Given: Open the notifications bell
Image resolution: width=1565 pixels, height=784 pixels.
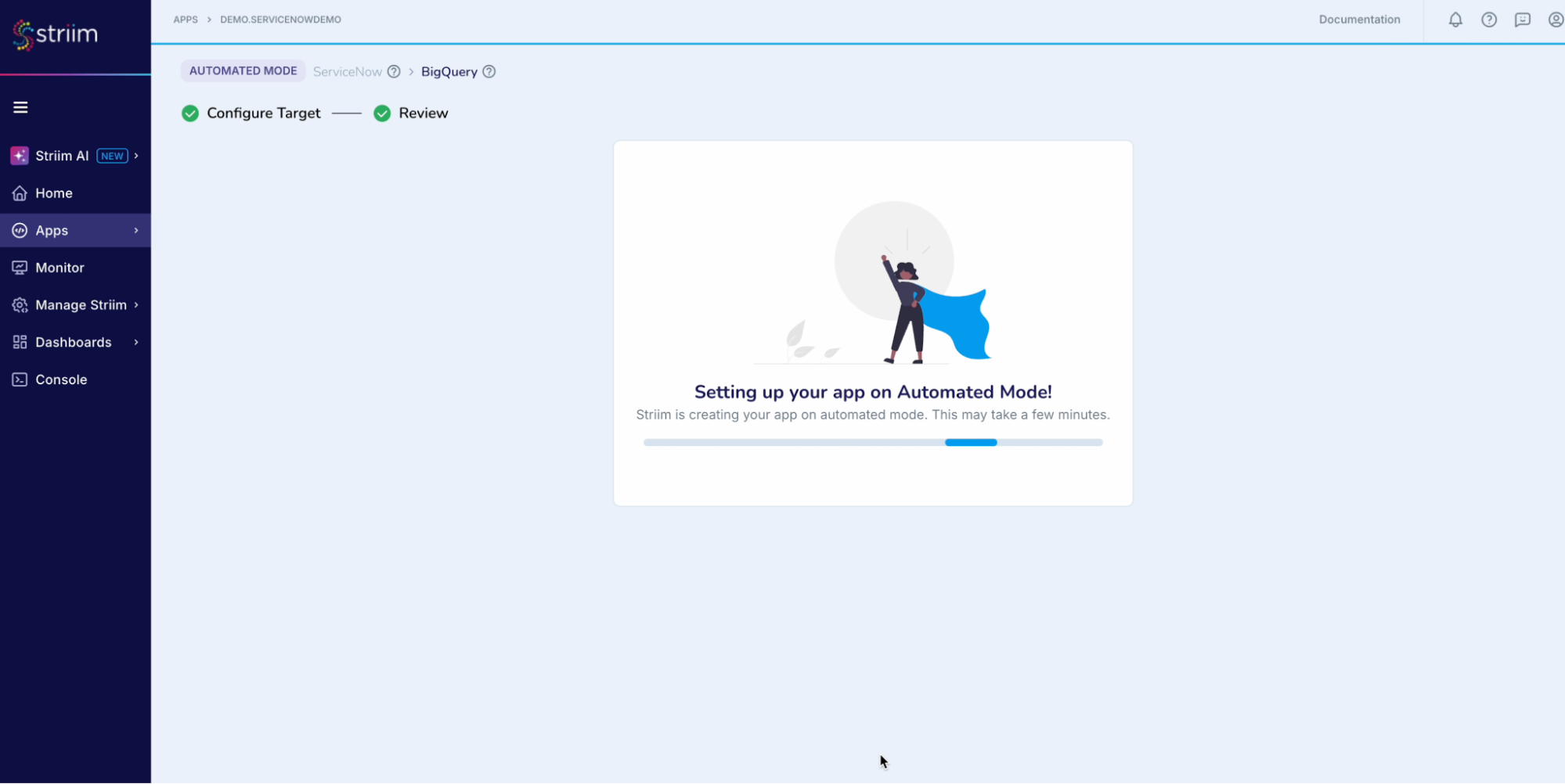Looking at the screenshot, I should point(1455,20).
